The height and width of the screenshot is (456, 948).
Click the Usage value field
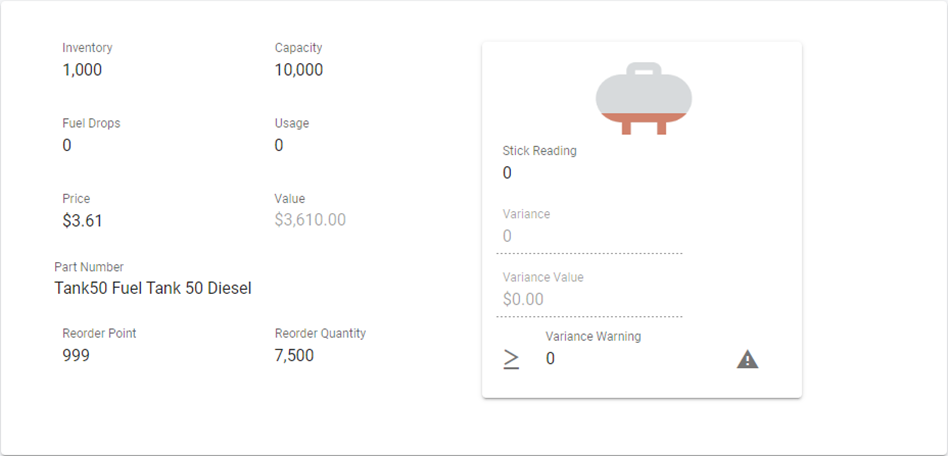click(279, 145)
